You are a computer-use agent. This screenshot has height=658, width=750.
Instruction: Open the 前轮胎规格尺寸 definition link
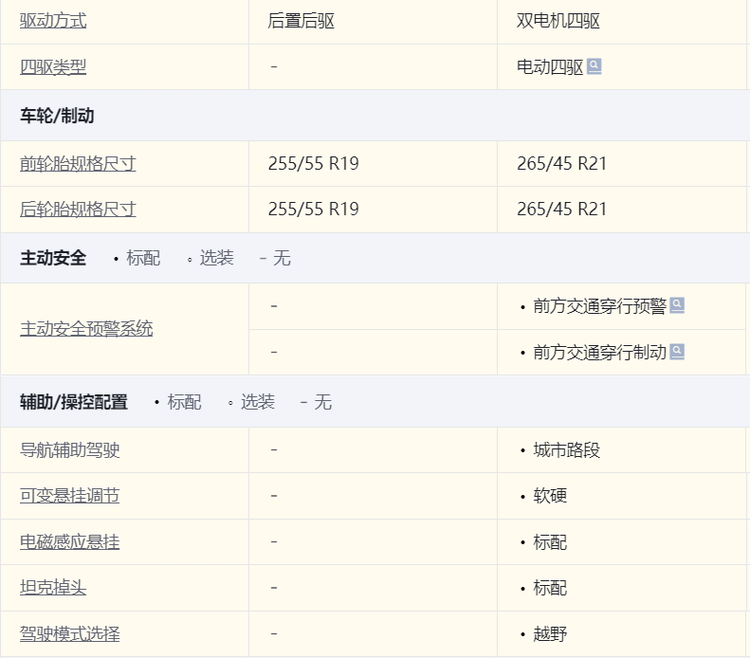[78, 164]
